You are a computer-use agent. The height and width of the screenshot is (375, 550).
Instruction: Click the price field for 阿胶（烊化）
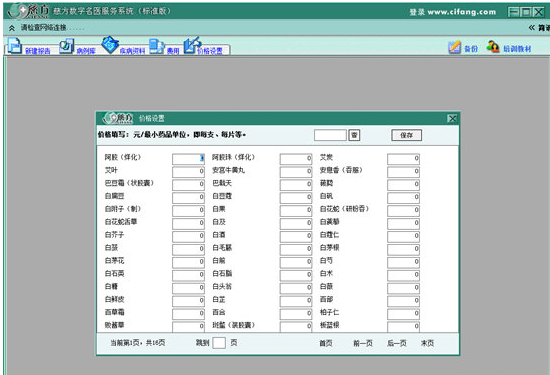tap(188, 159)
